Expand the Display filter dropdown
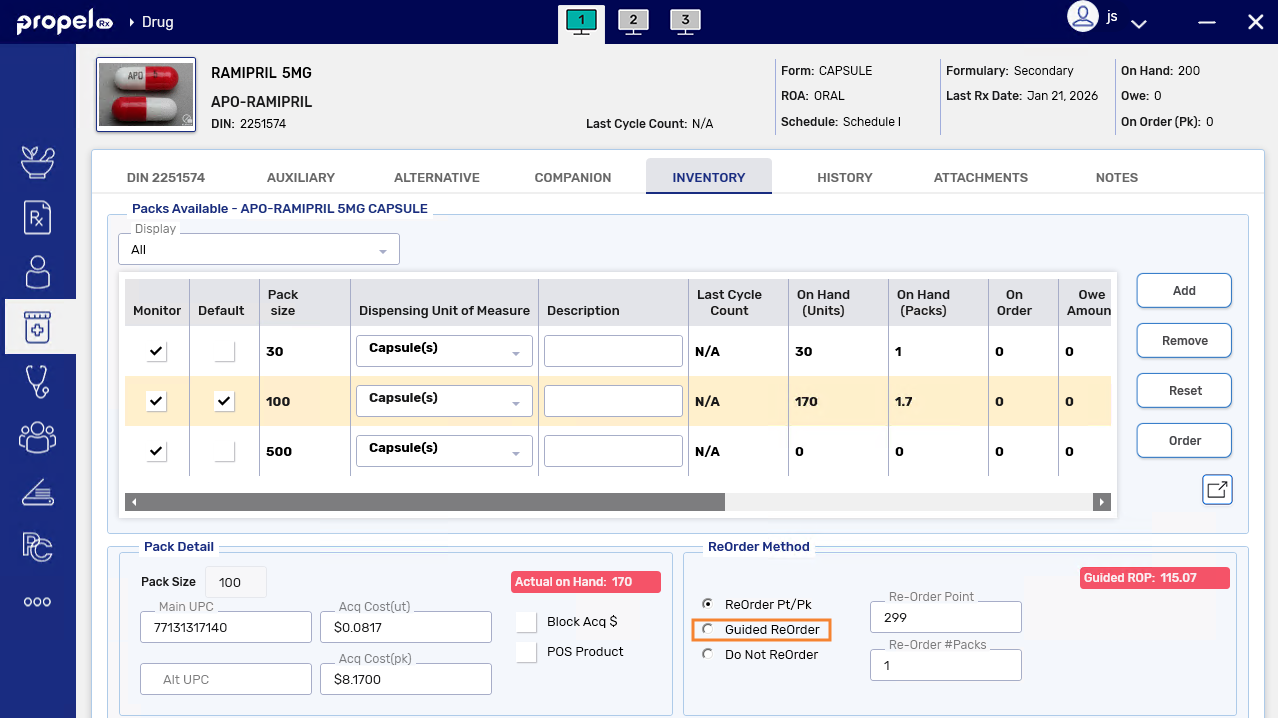The image size is (1278, 718). 259,249
